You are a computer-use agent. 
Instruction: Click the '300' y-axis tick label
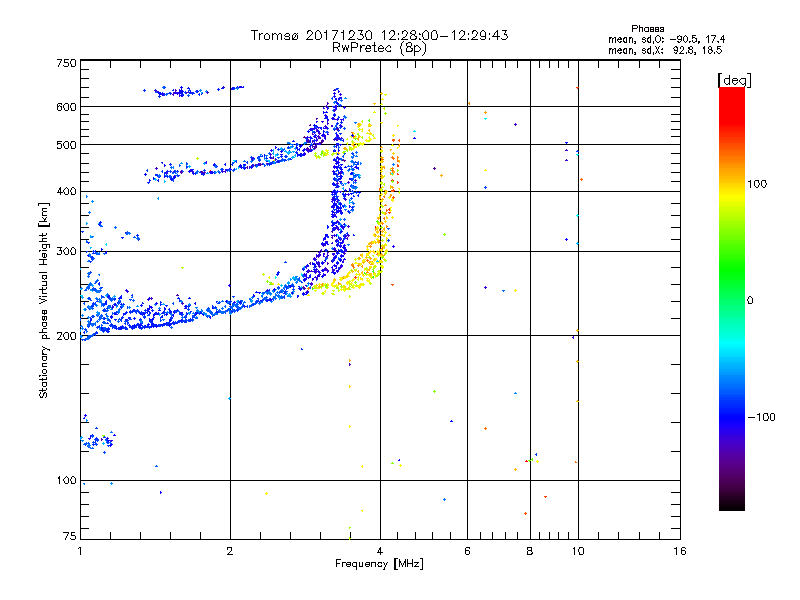click(66, 251)
